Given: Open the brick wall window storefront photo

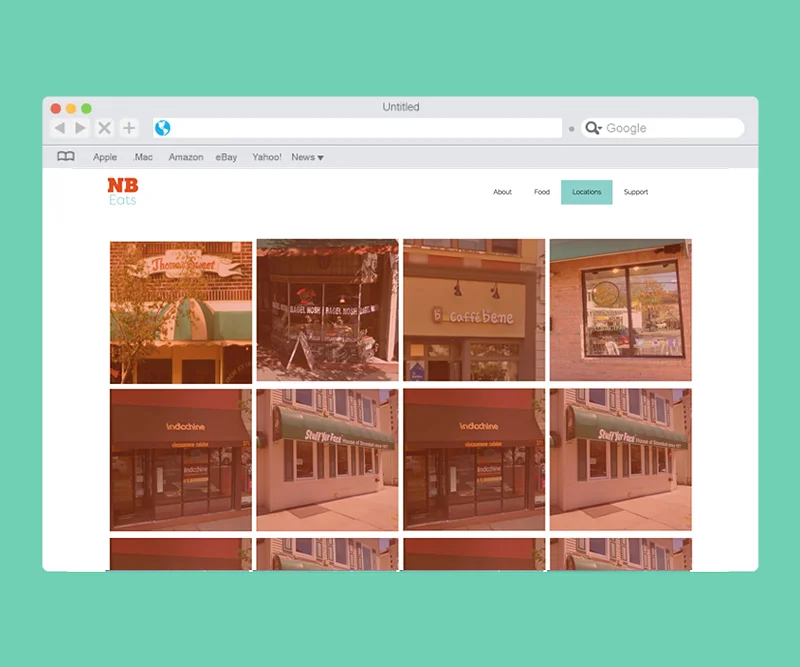Looking at the screenshot, I should pyautogui.click(x=621, y=310).
